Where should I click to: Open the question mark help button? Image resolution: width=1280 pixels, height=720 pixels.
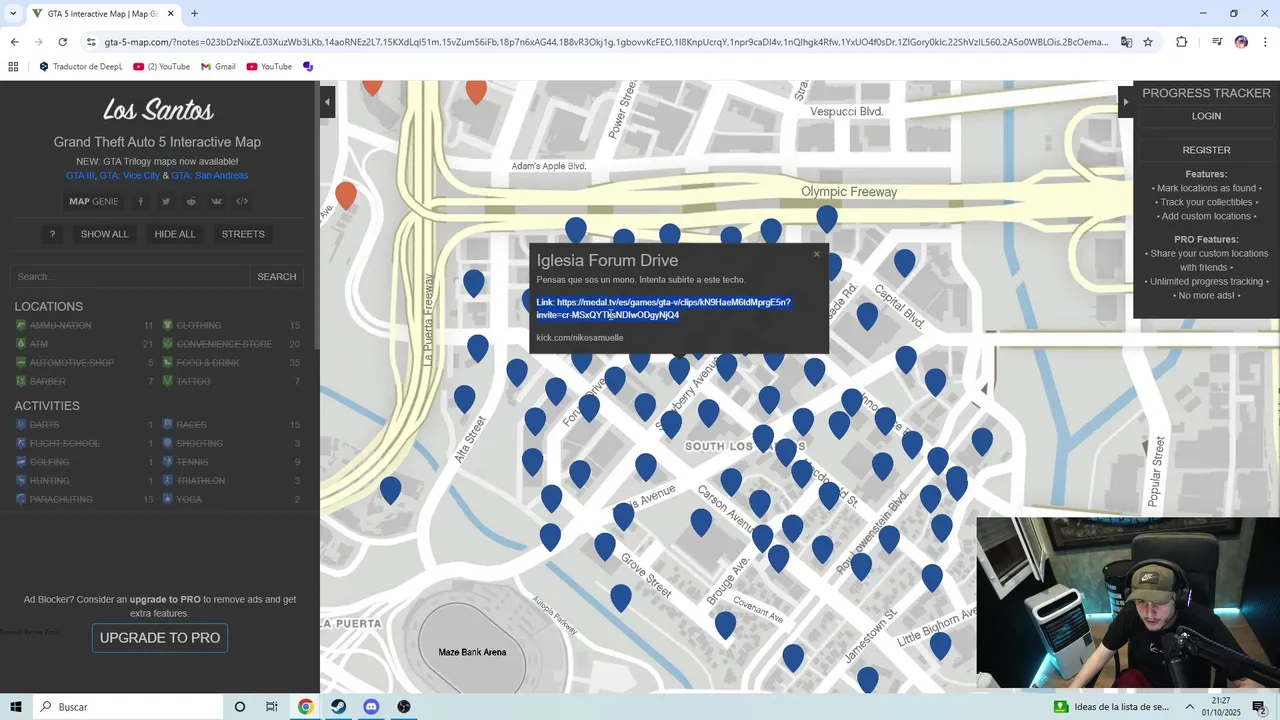(52, 234)
